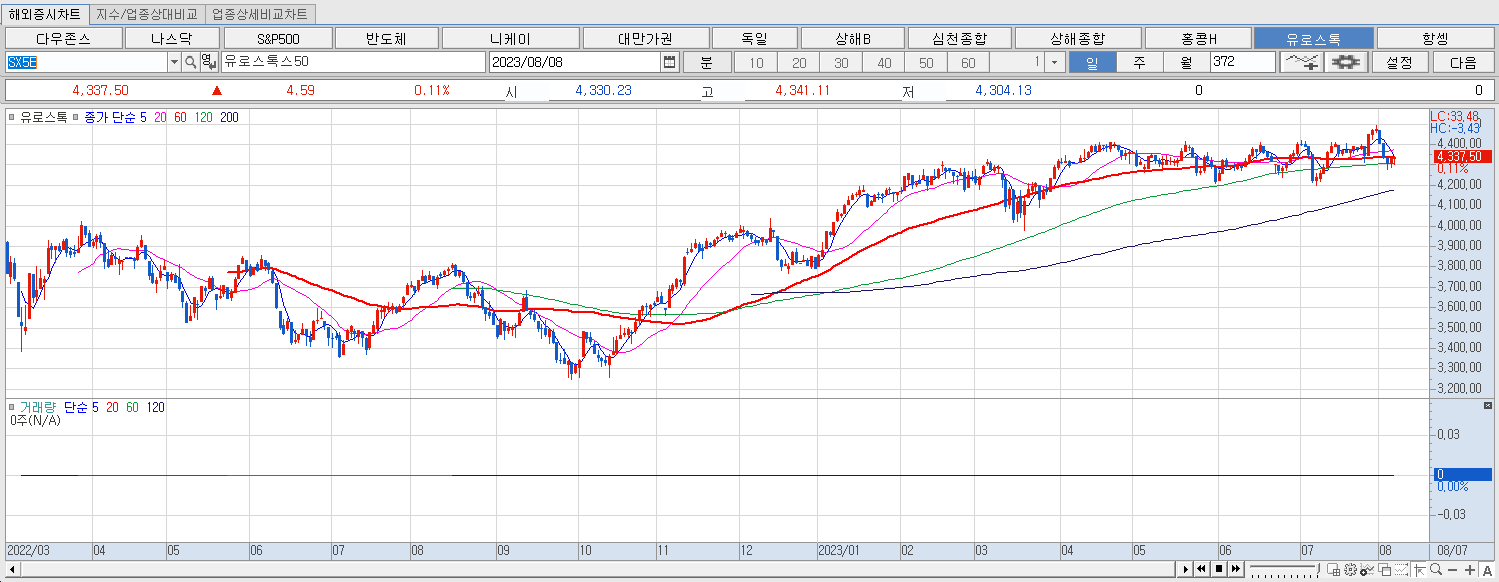Click the chart overlay compare icon in bottom toolbar
The width and height of the screenshot is (1499, 582).
point(1385,569)
